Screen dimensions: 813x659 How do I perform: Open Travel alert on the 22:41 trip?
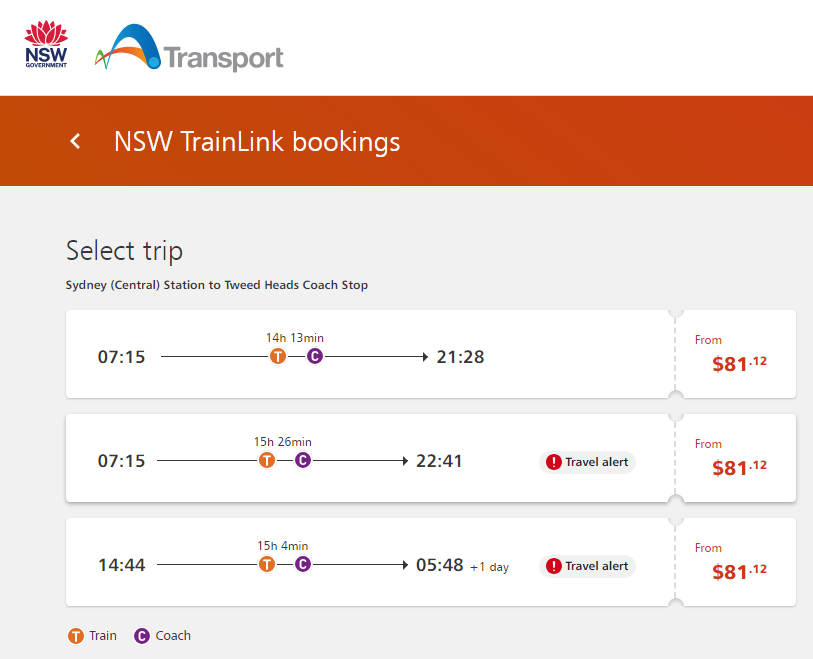pos(587,462)
